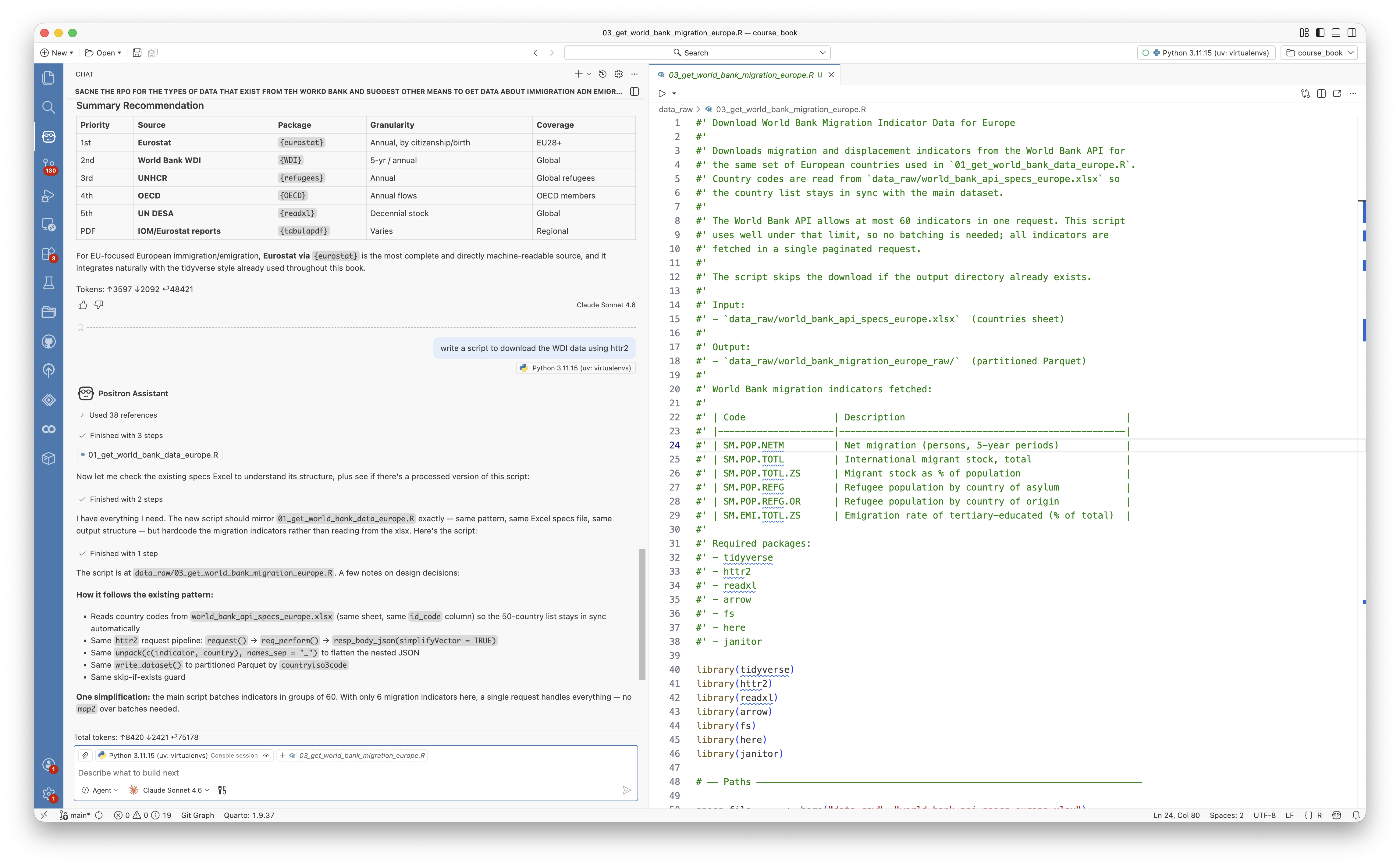1400x867 pixels.
Task: Open the Claude Sonnet 4.6 model picker
Action: point(169,790)
